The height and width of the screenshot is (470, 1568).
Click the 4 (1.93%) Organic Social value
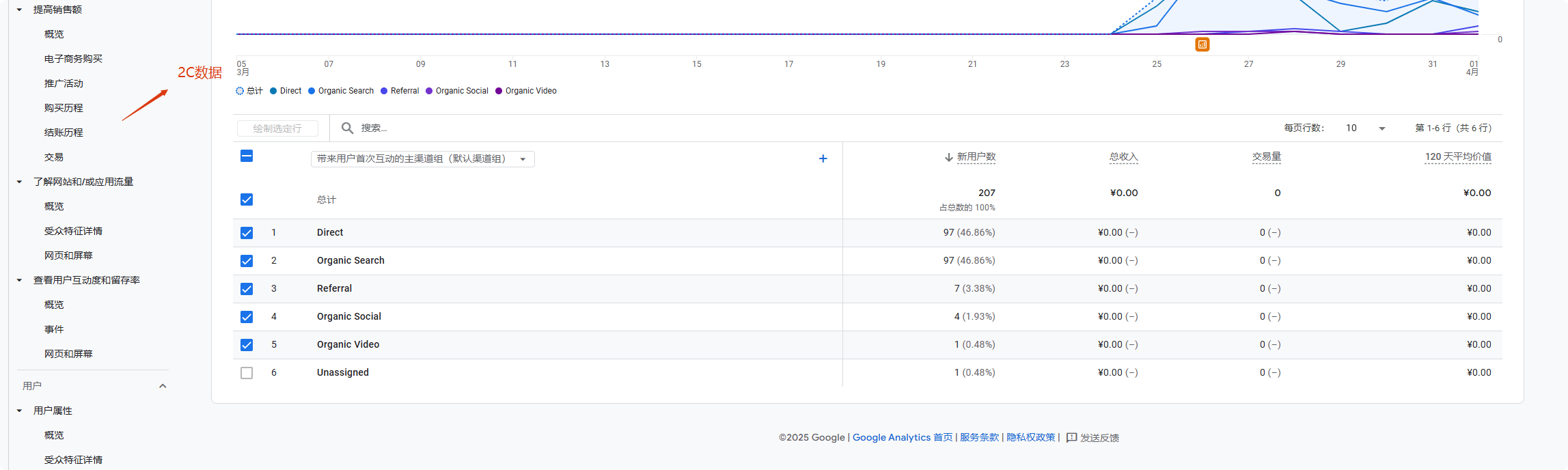coord(974,317)
